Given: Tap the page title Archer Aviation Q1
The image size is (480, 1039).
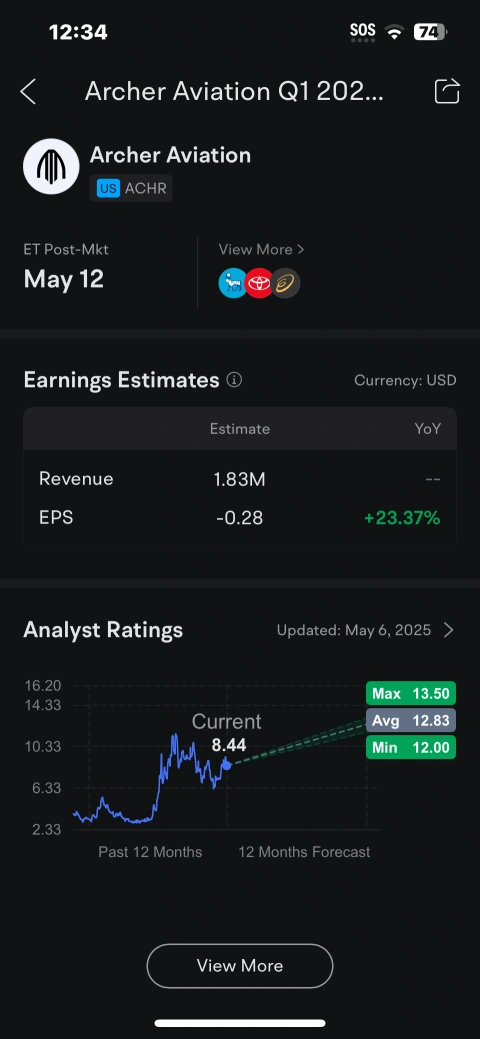Looking at the screenshot, I should pyautogui.click(x=234, y=91).
